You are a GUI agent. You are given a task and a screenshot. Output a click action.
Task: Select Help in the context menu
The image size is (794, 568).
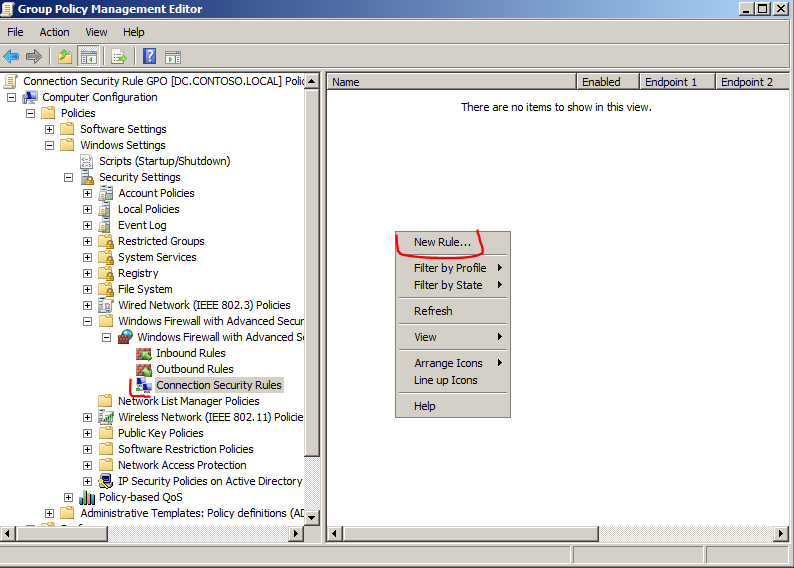[x=453, y=407]
